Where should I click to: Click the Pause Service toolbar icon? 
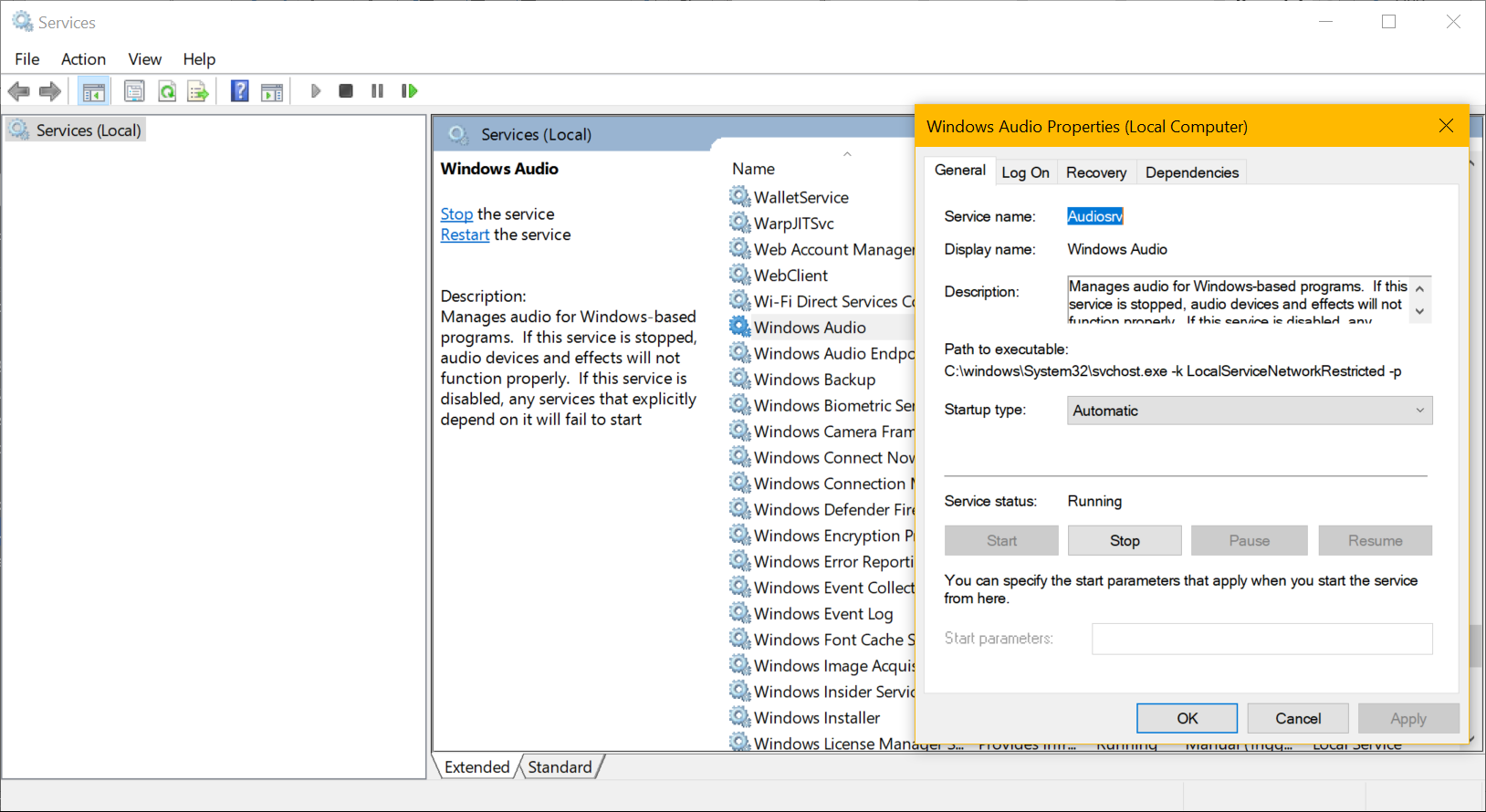pyautogui.click(x=377, y=91)
